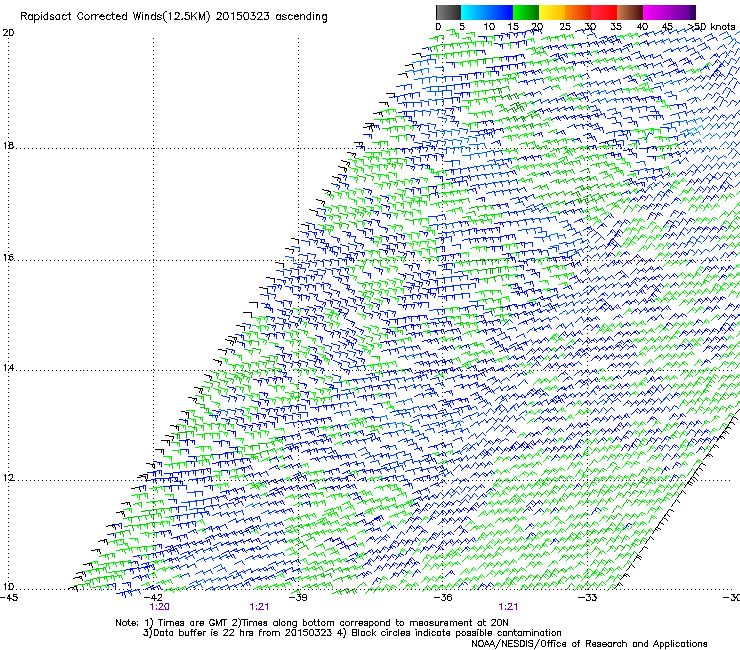740x650 pixels.
Task: Click legend tick label '25'
Action: (x=565, y=27)
